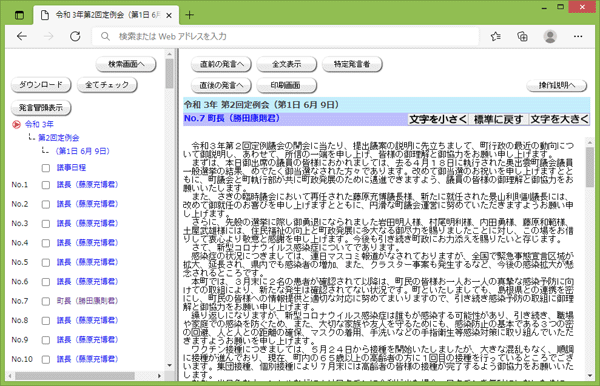Viewport: 600px width, 386px height.
Task: Open the favorites star icon
Action: click(x=496, y=36)
